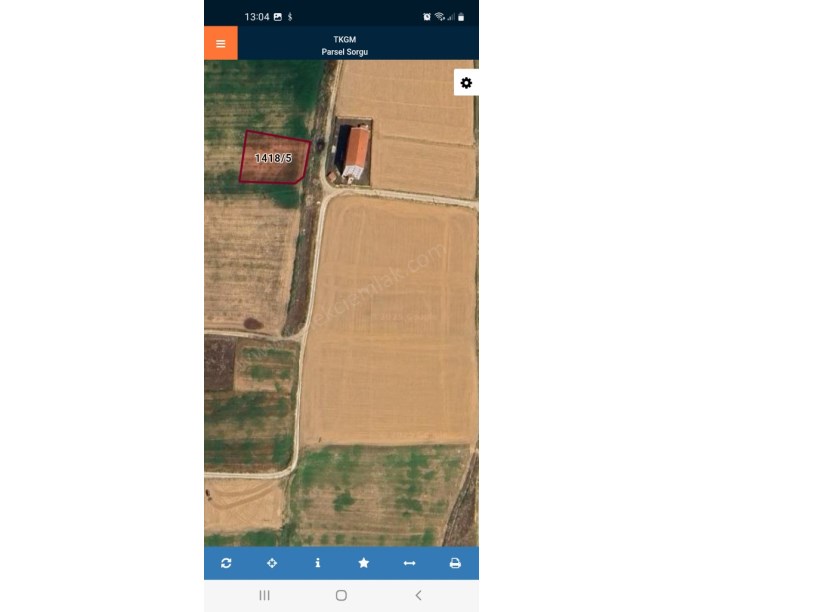
Task: Tap the orange-roofed building on map
Action: tap(355, 151)
